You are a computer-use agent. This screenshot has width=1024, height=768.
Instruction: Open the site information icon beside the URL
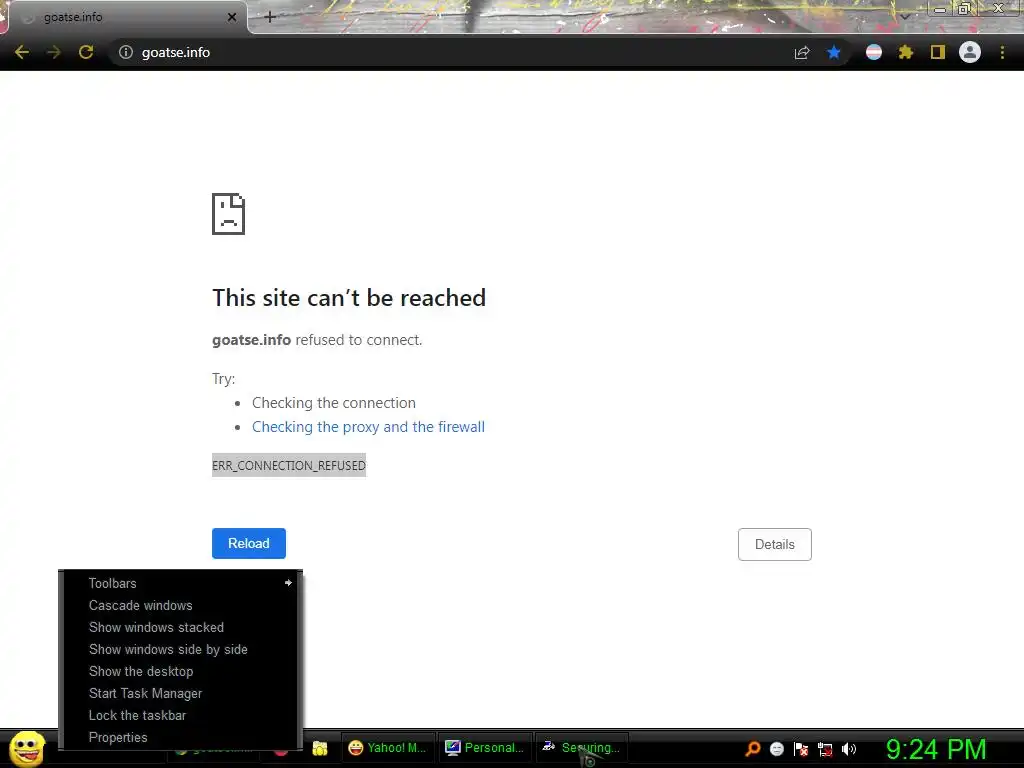click(x=125, y=52)
